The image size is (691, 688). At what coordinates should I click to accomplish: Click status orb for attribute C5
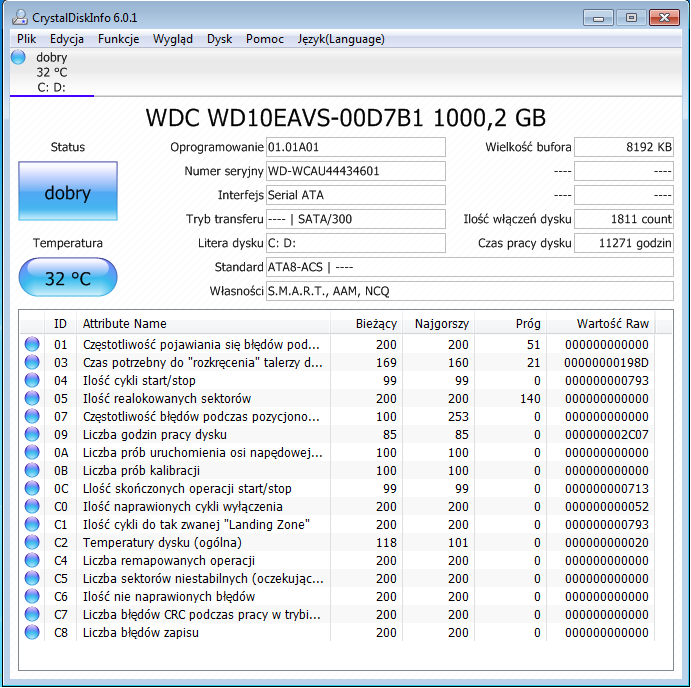(32, 578)
